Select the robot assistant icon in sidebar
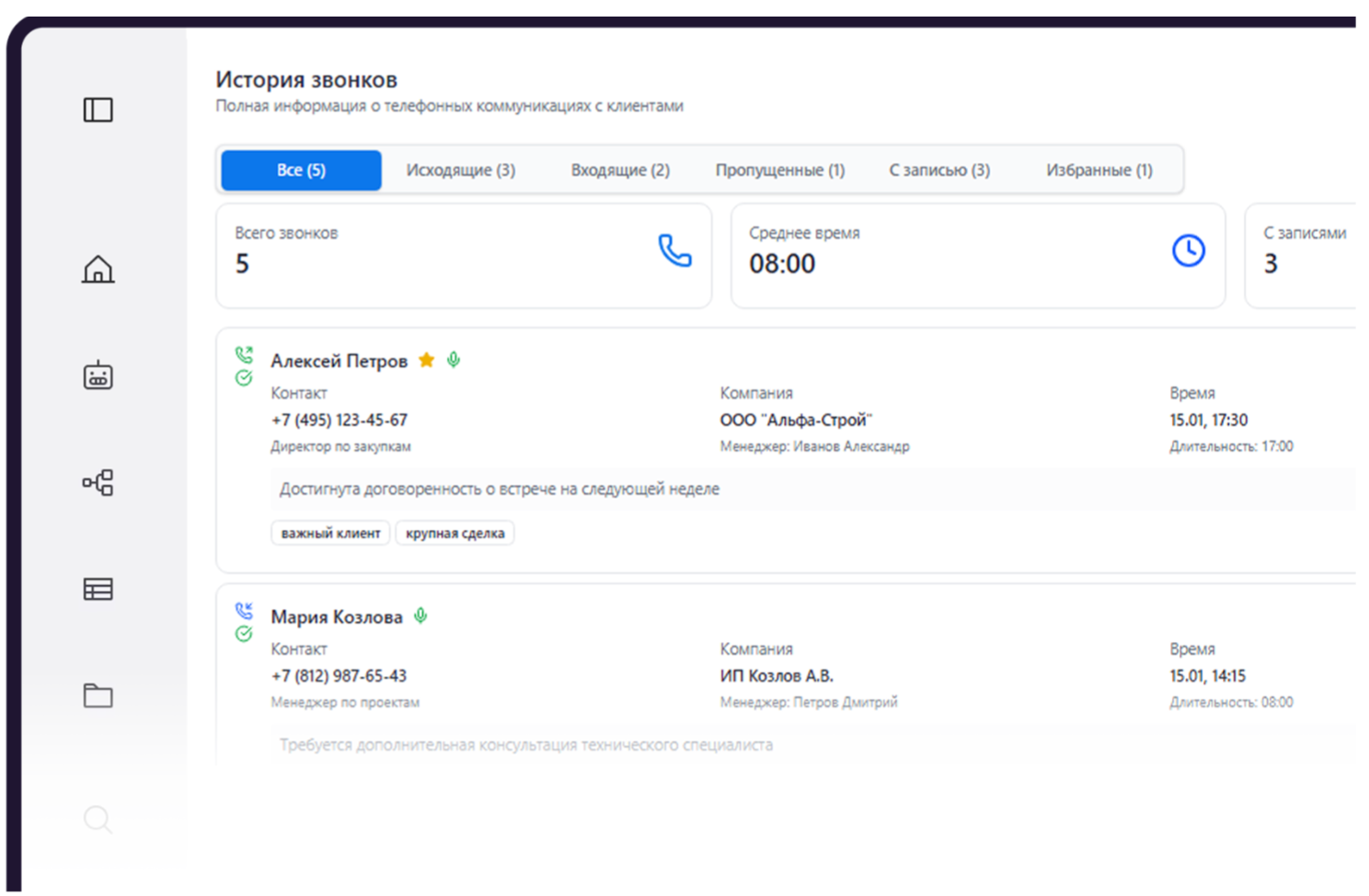Viewport: 1369px width, 896px height. pyautogui.click(x=98, y=375)
